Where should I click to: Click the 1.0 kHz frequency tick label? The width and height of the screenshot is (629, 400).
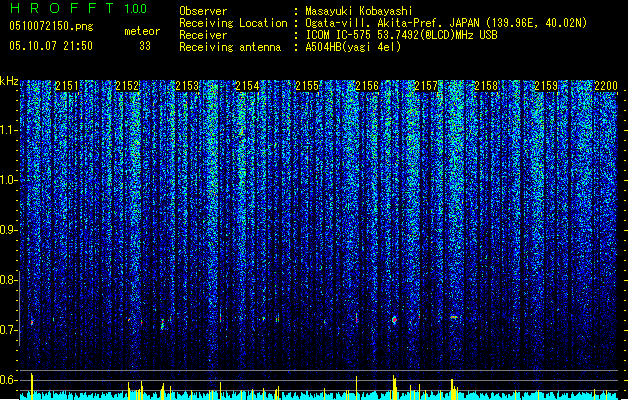coord(8,180)
